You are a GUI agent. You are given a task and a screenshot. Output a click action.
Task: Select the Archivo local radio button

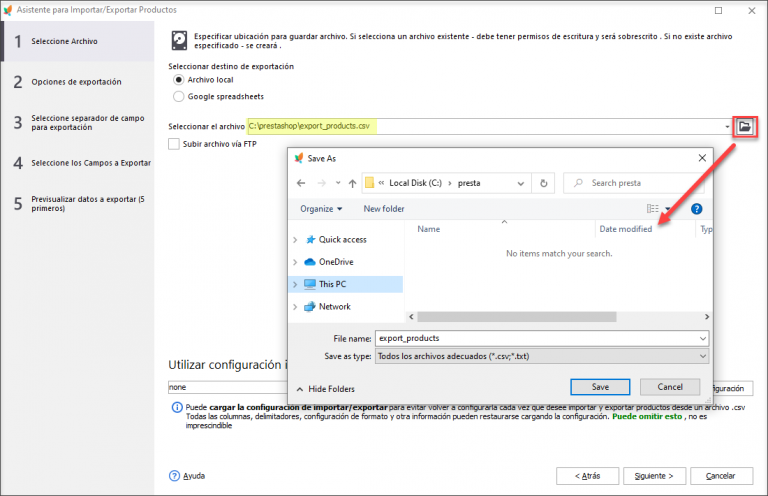pyautogui.click(x=178, y=80)
